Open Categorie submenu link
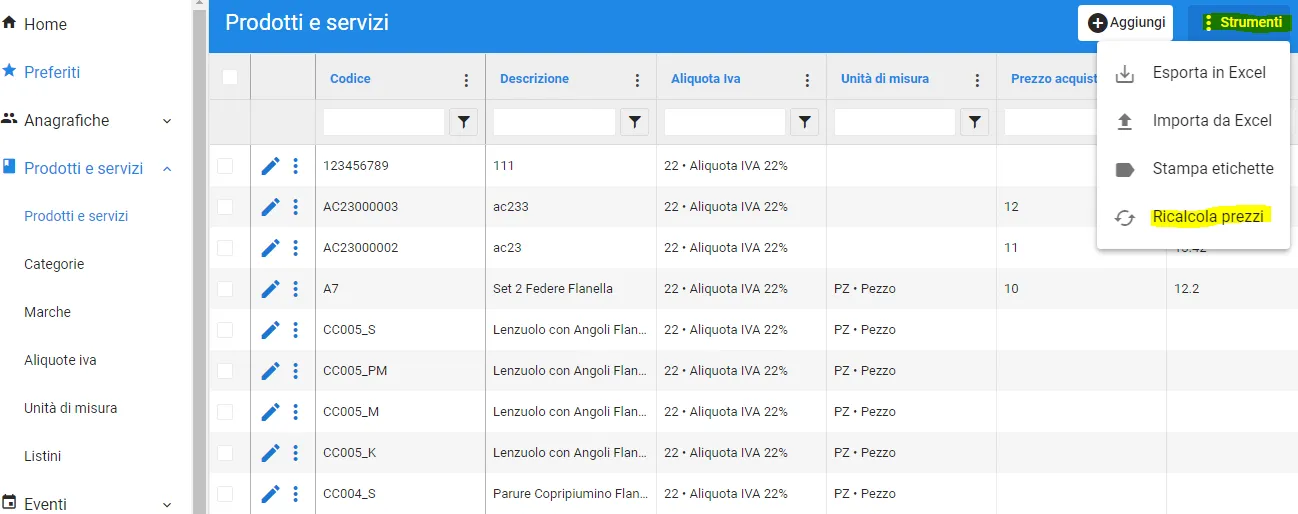The width and height of the screenshot is (1298, 514). click(x=54, y=264)
